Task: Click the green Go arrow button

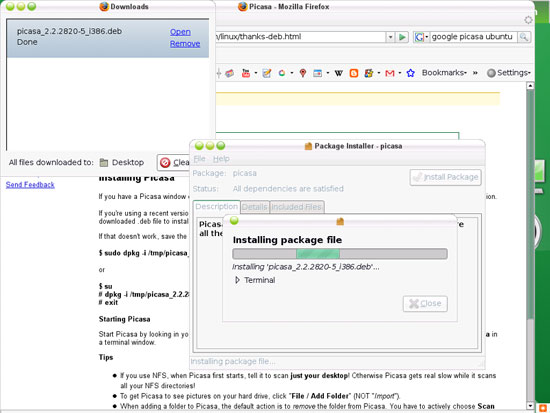Action: pos(402,37)
